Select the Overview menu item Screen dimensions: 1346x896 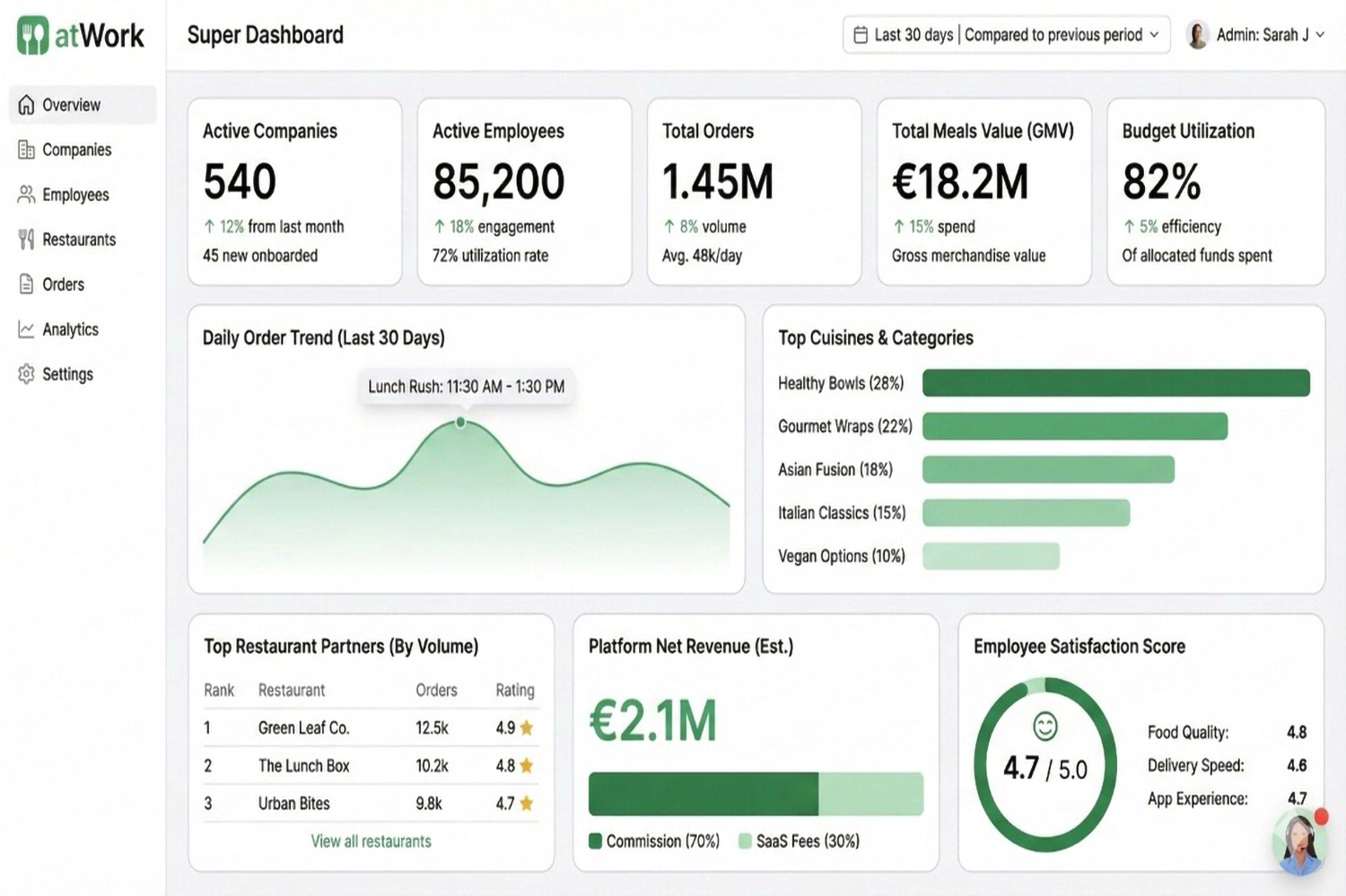pyautogui.click(x=72, y=105)
